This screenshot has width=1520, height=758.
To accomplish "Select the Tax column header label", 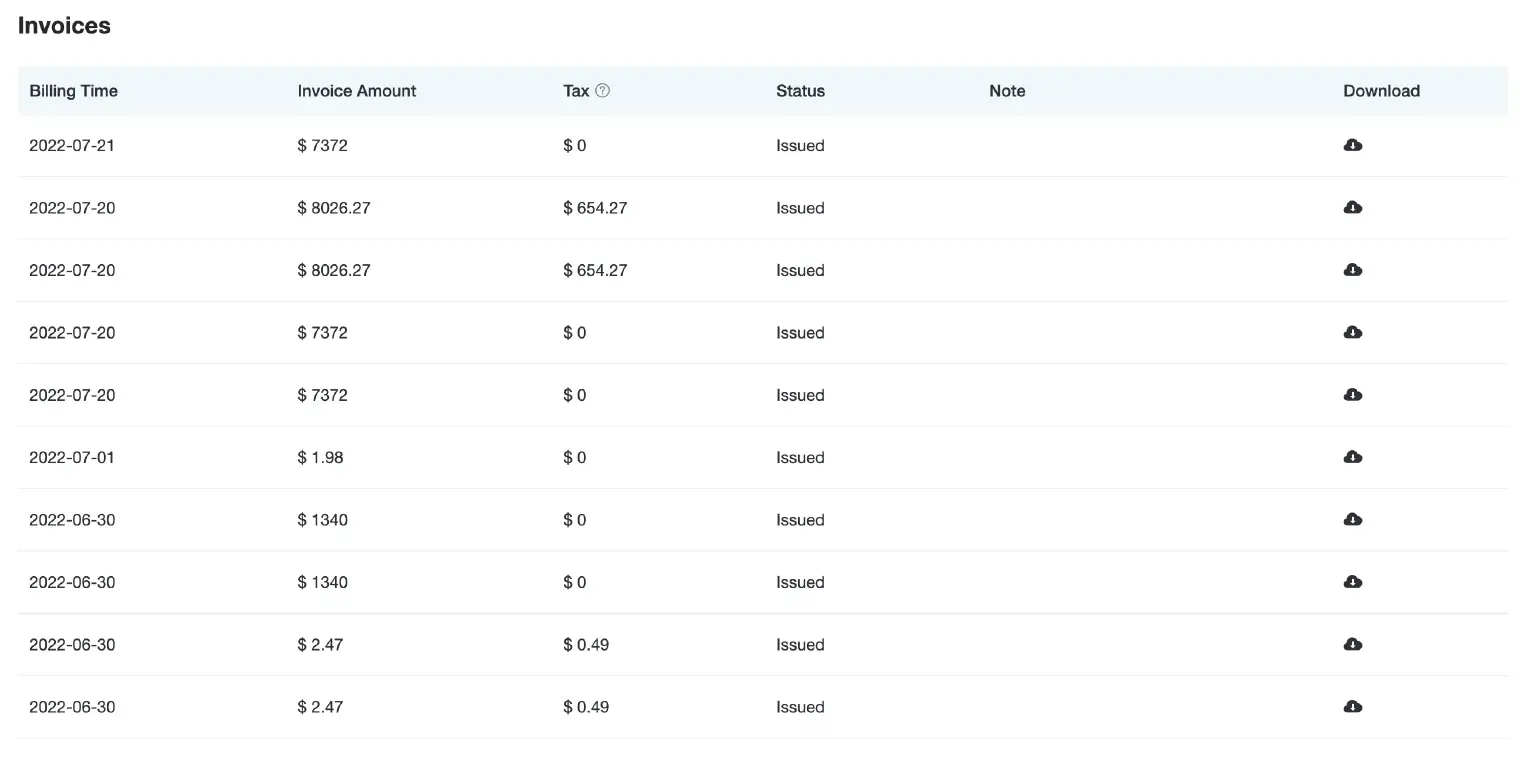I will [576, 91].
